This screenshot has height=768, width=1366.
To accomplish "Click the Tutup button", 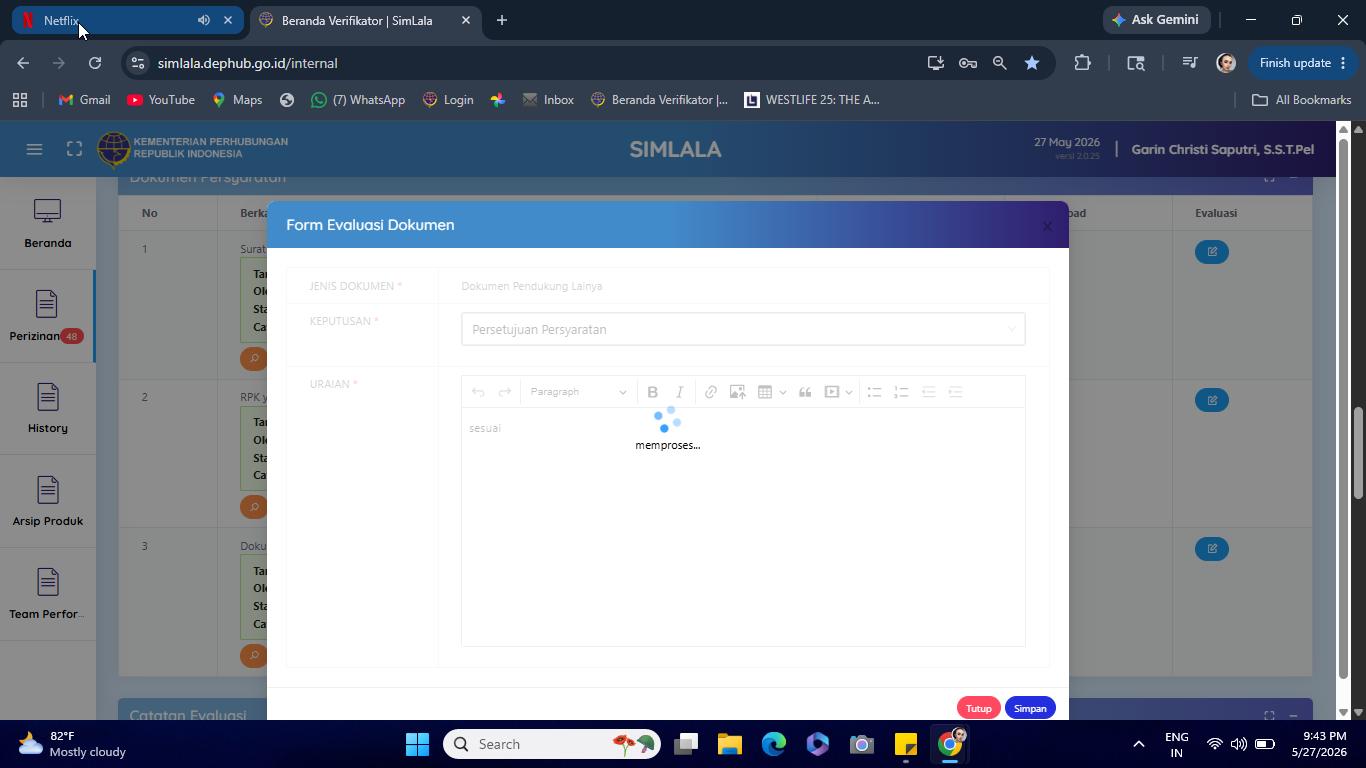I will point(978,708).
